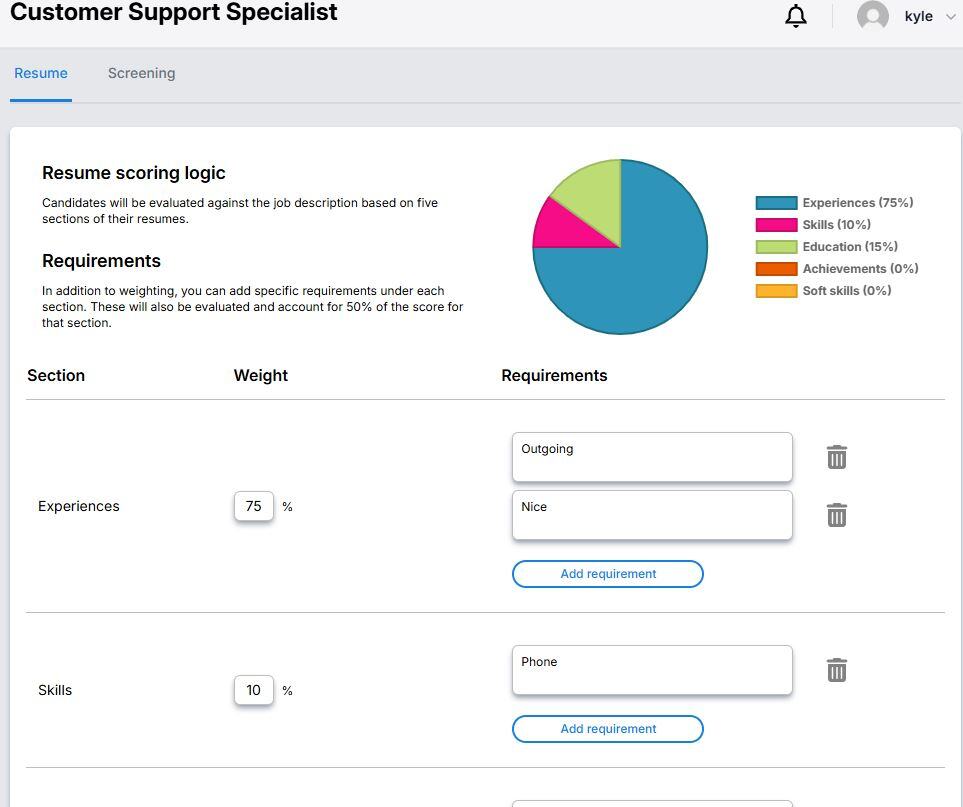Click the Section column header
Viewport: 963px width, 807px height.
56,375
